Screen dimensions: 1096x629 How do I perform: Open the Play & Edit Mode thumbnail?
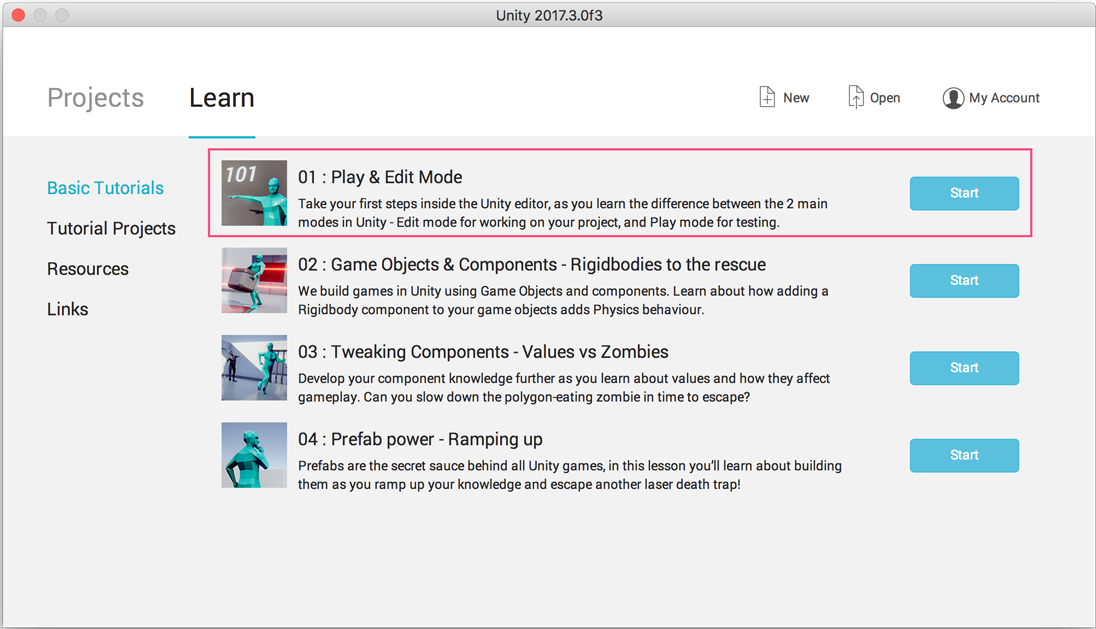pos(254,193)
